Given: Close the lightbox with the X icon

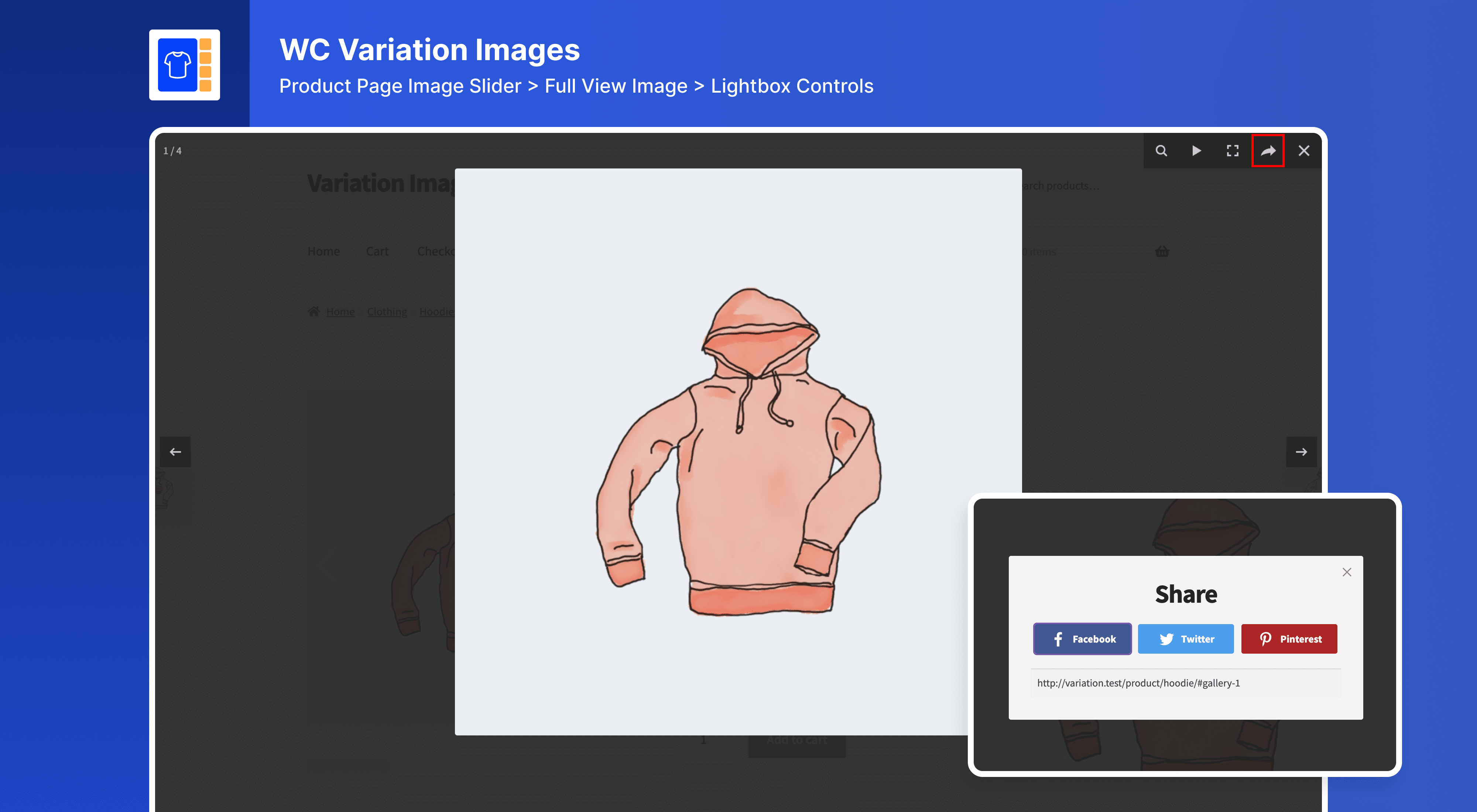Looking at the screenshot, I should 1304,151.
